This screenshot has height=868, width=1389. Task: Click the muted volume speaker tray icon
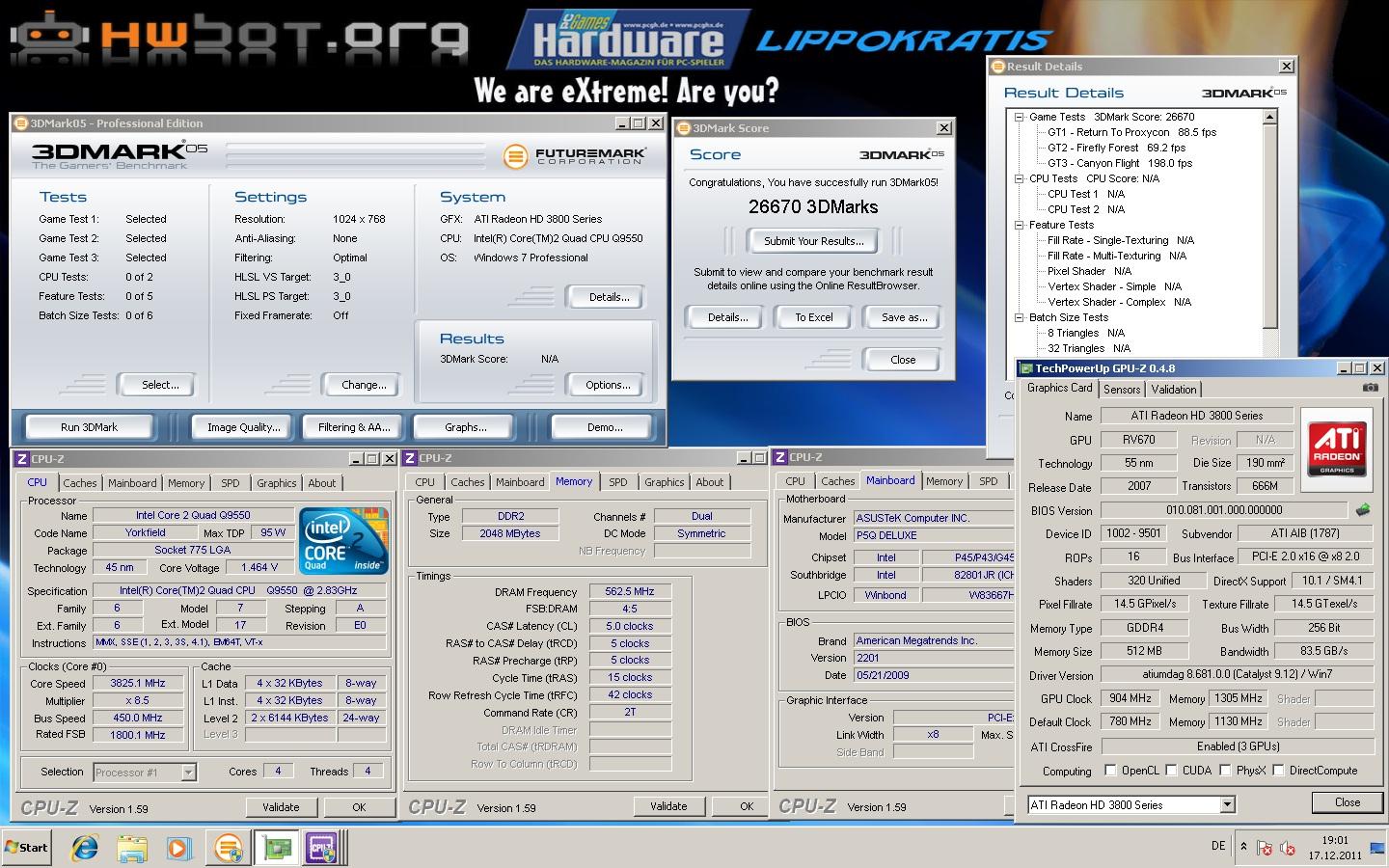[x=1287, y=848]
